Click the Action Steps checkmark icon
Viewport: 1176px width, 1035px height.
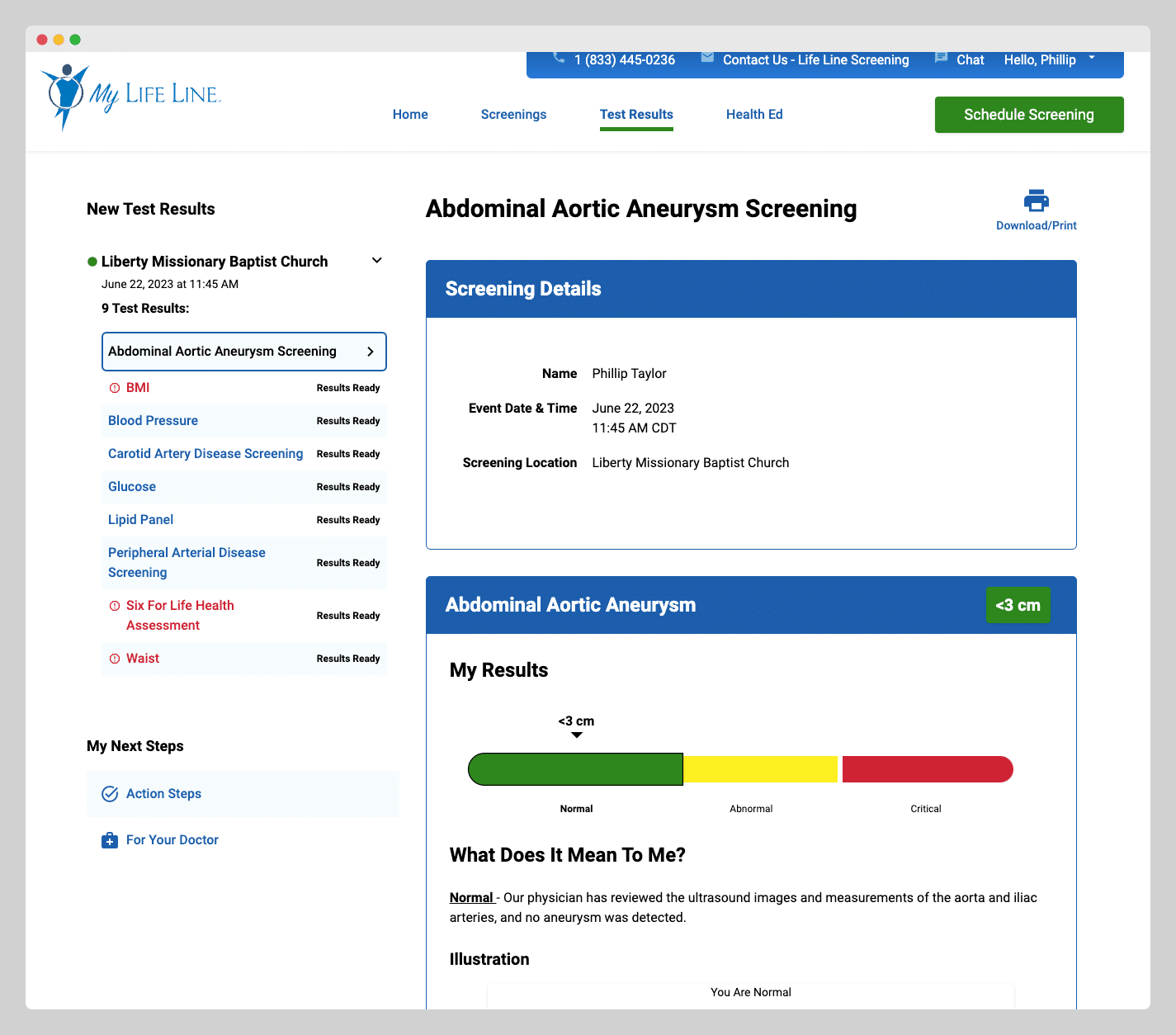pyautogui.click(x=110, y=794)
